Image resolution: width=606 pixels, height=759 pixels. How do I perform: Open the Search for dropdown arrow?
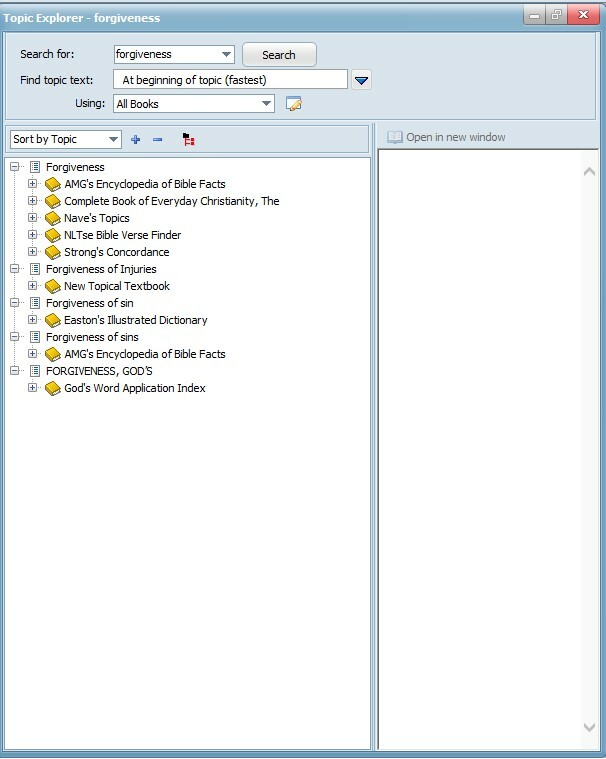tap(226, 54)
